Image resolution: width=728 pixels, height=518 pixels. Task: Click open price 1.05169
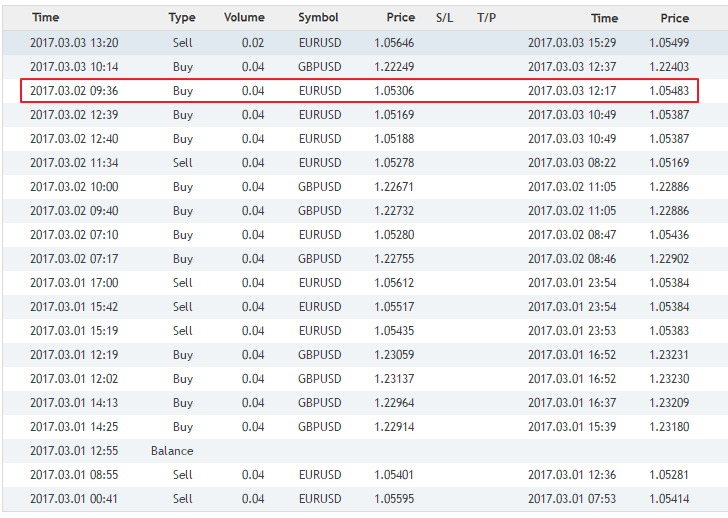click(394, 115)
